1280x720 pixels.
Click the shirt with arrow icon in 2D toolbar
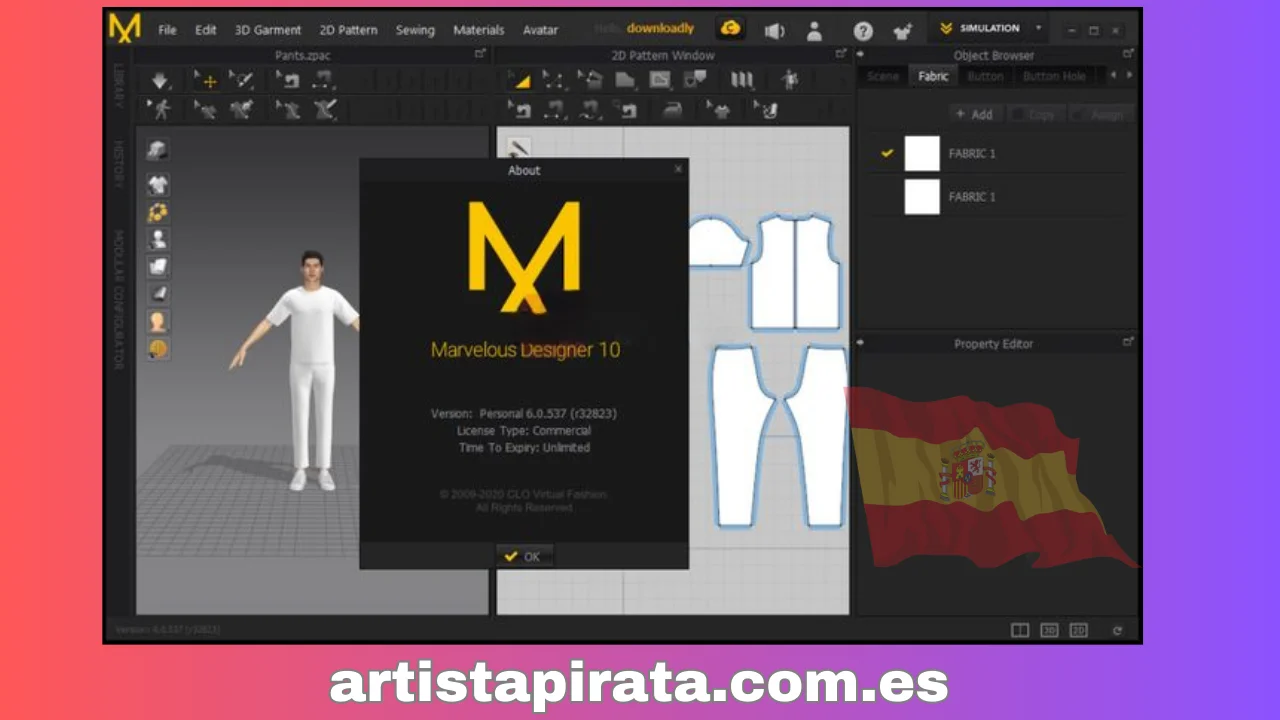717,109
